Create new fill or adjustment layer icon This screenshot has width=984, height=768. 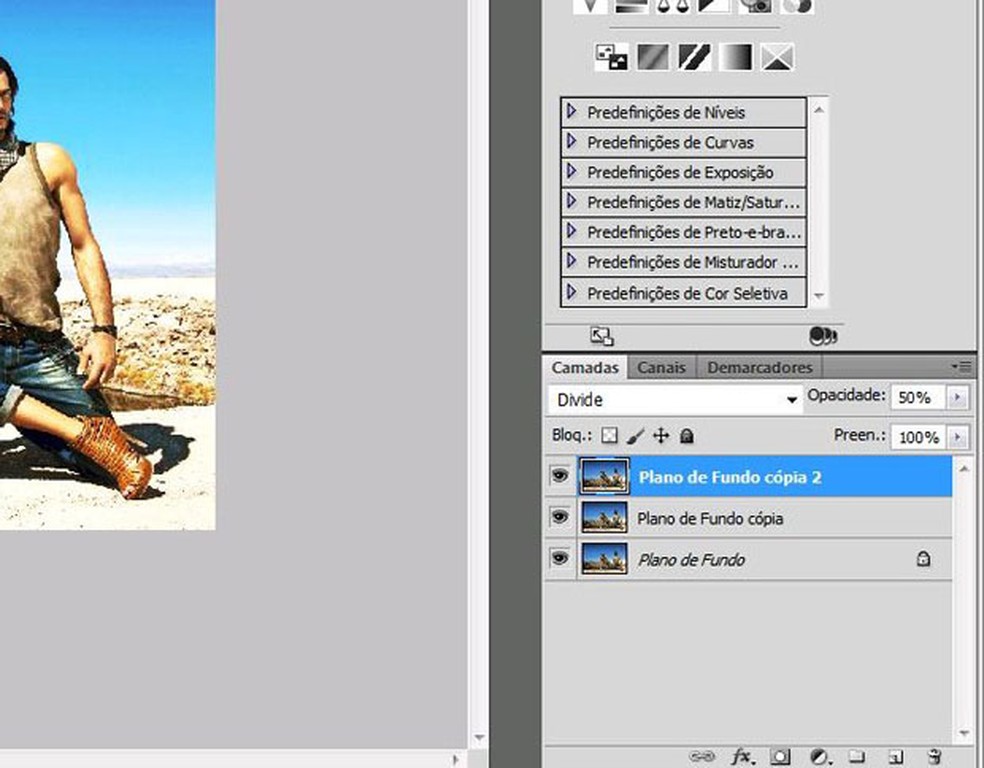click(x=819, y=757)
